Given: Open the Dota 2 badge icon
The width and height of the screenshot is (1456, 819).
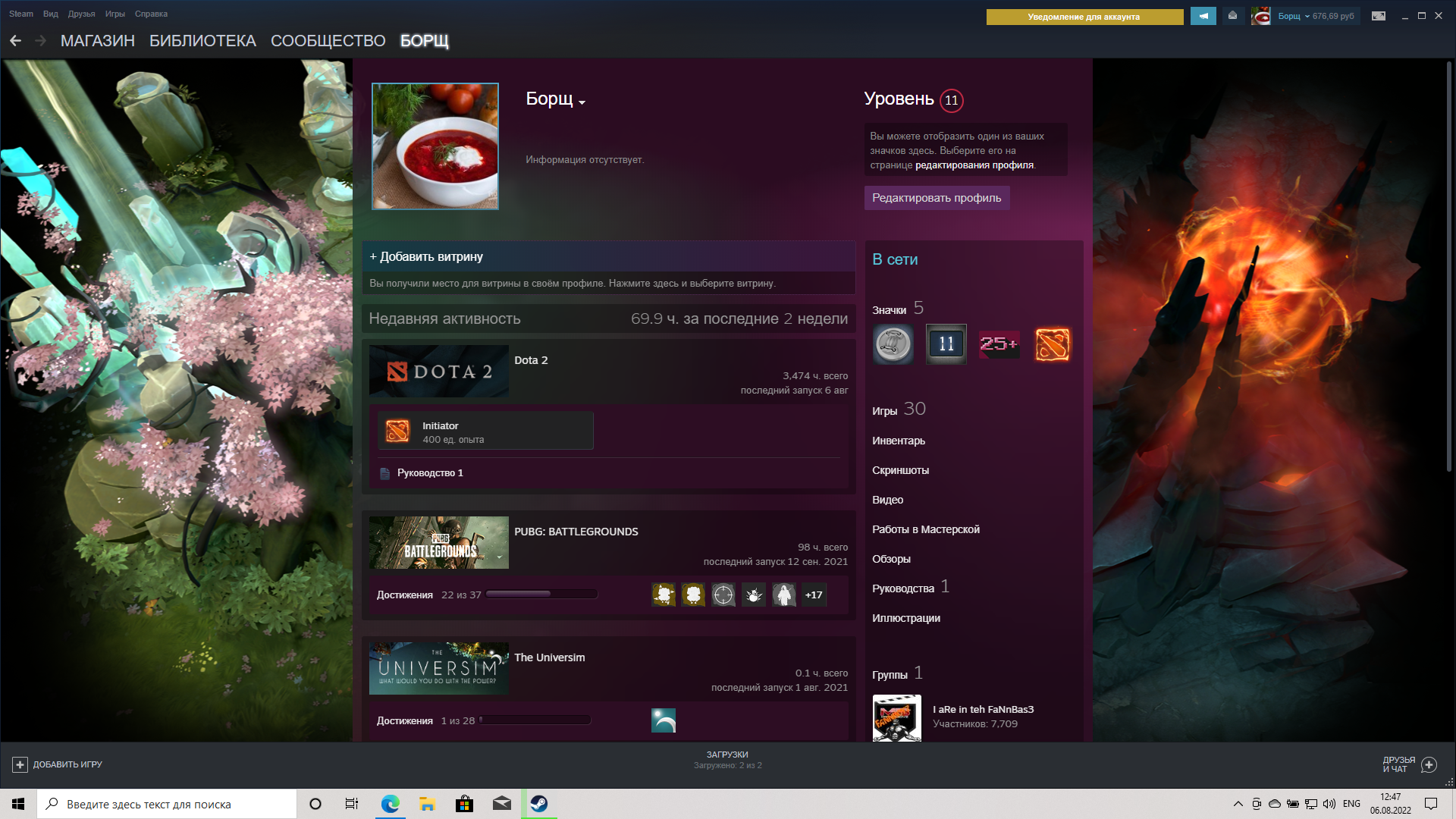Looking at the screenshot, I should 1053,344.
